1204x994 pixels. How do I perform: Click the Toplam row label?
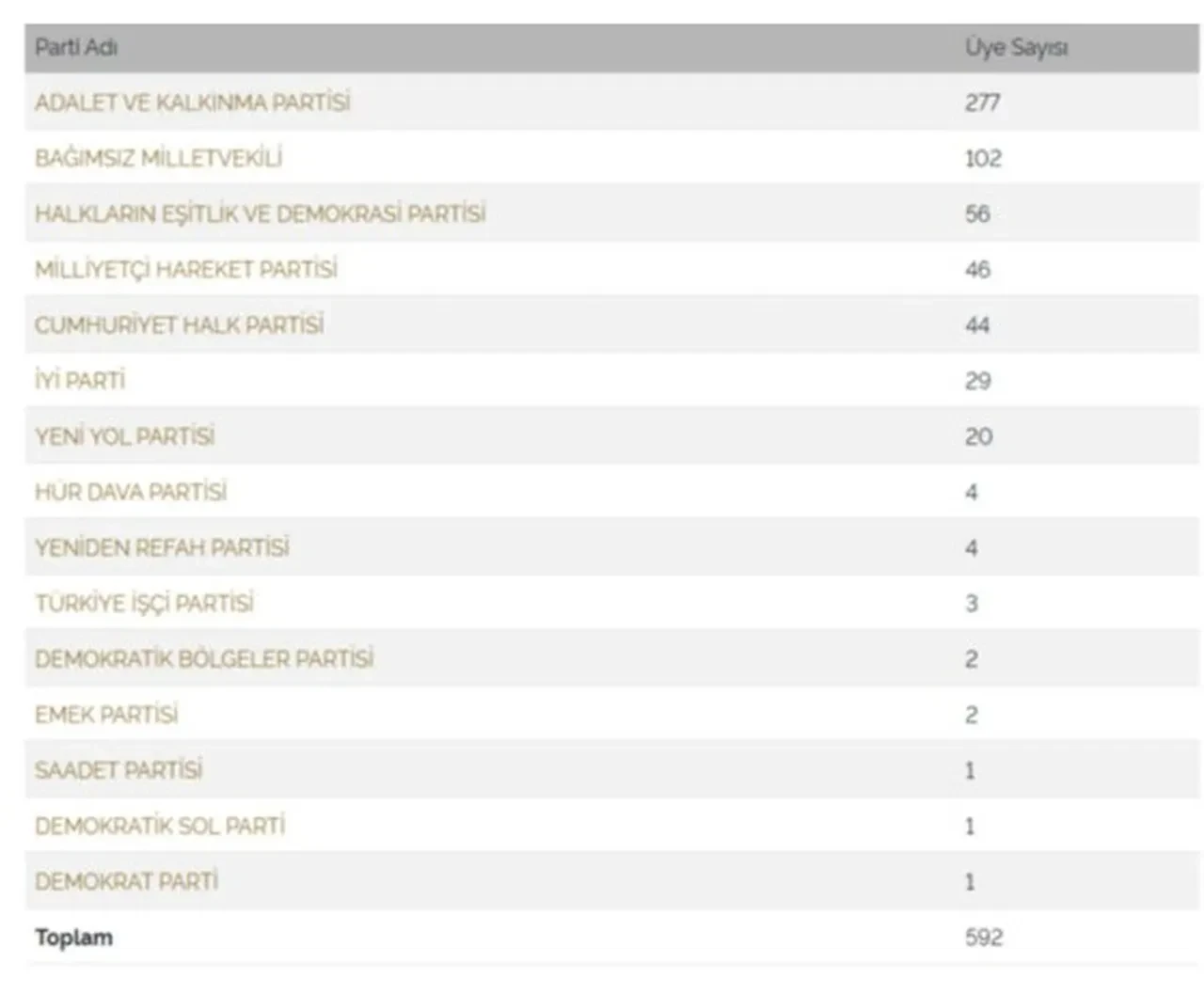73,937
